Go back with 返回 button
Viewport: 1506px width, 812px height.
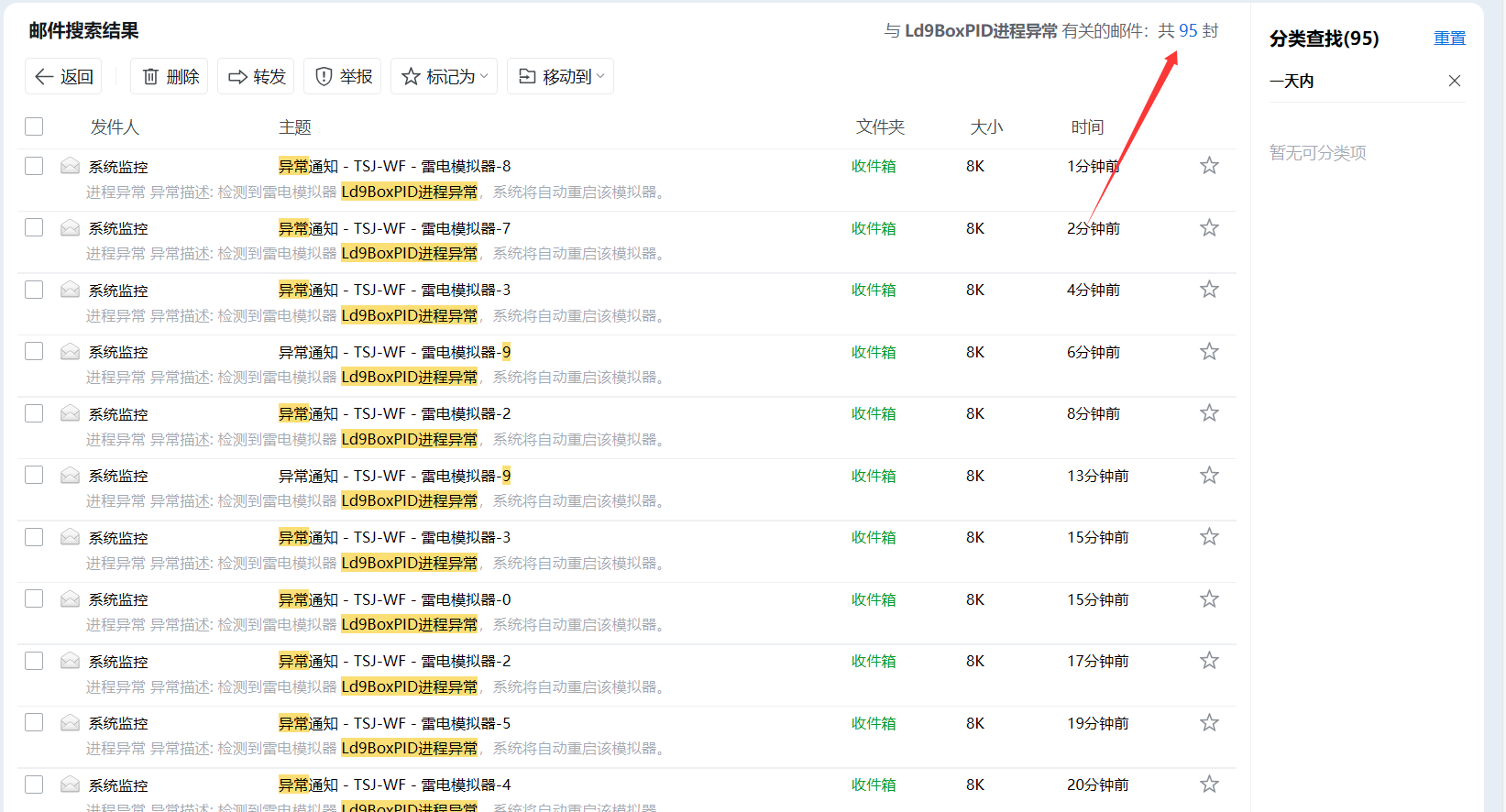tap(63, 77)
